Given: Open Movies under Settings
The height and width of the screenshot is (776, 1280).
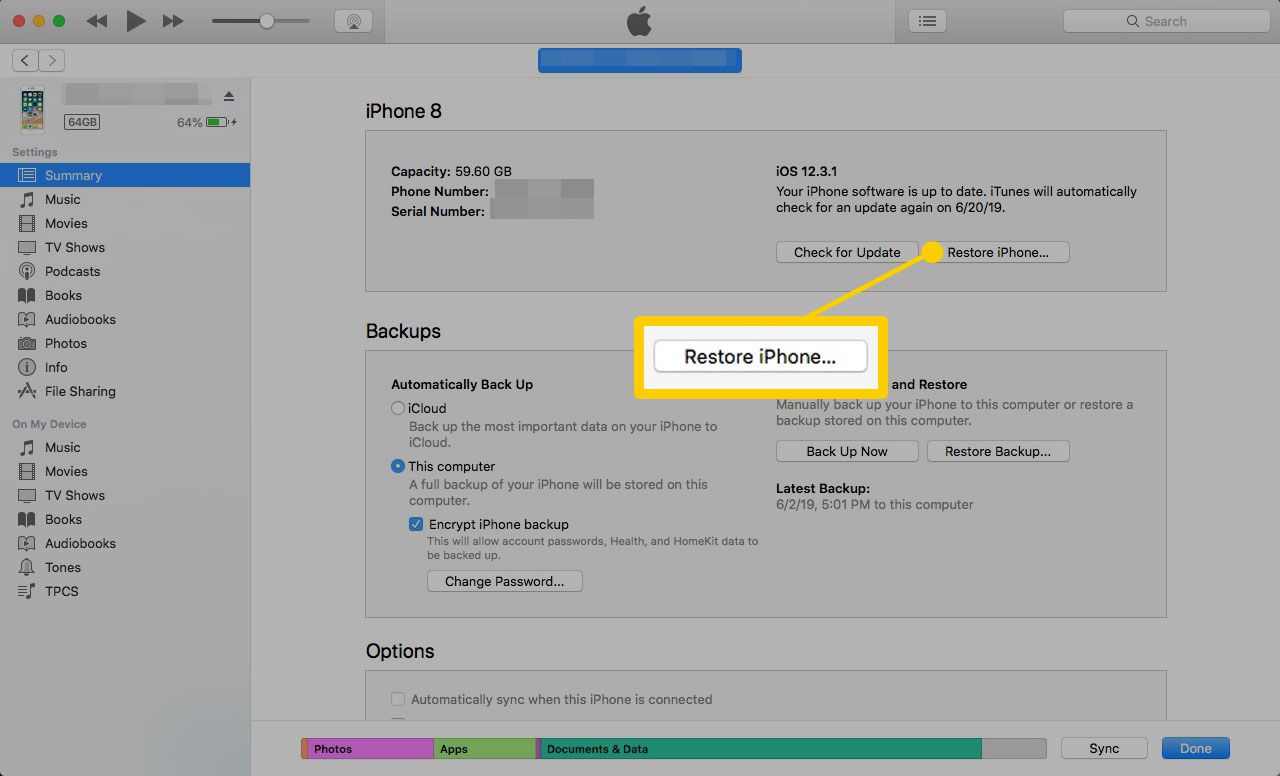Looking at the screenshot, I should tap(125, 223).
